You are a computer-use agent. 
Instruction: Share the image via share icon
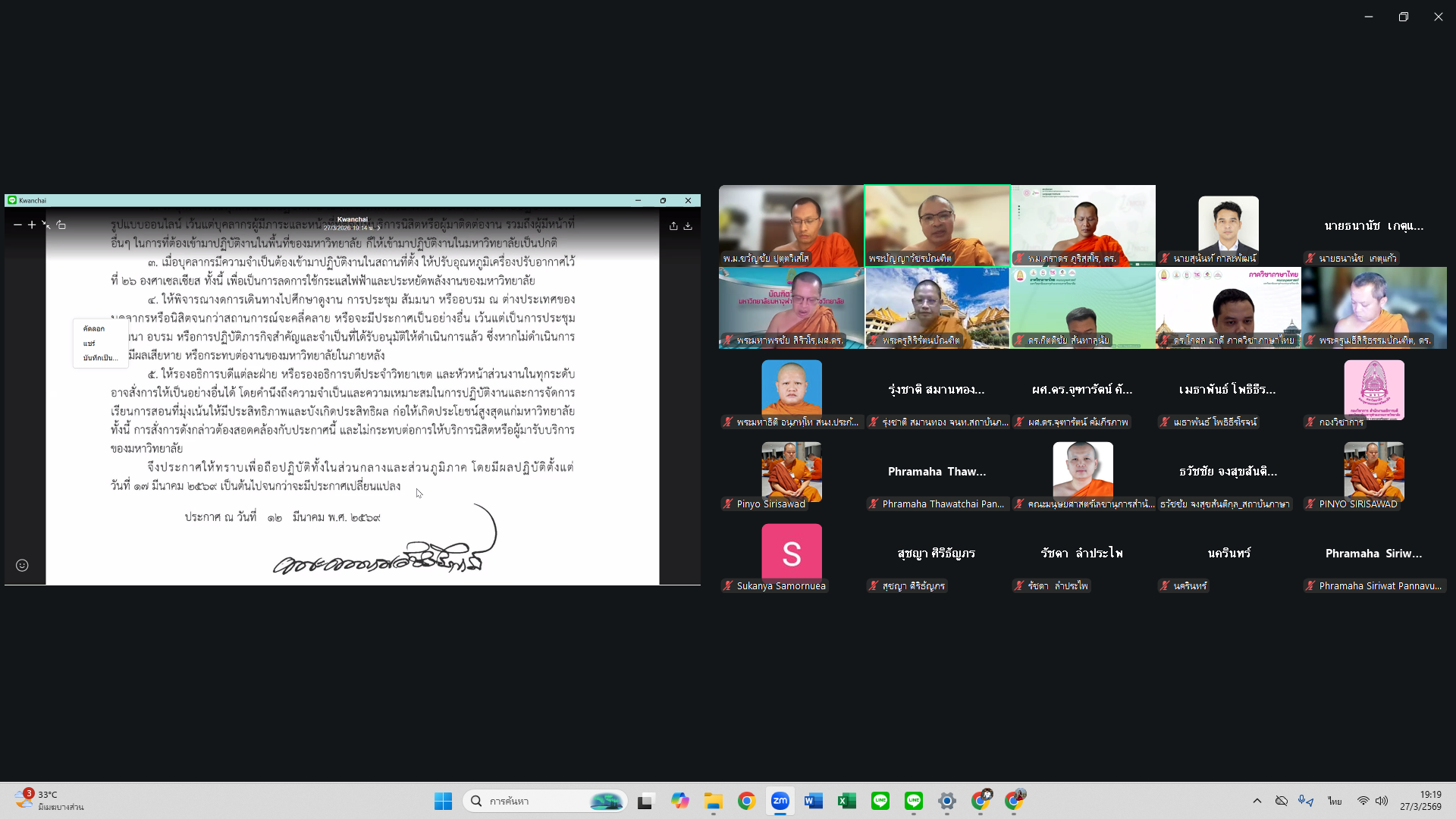tap(673, 226)
